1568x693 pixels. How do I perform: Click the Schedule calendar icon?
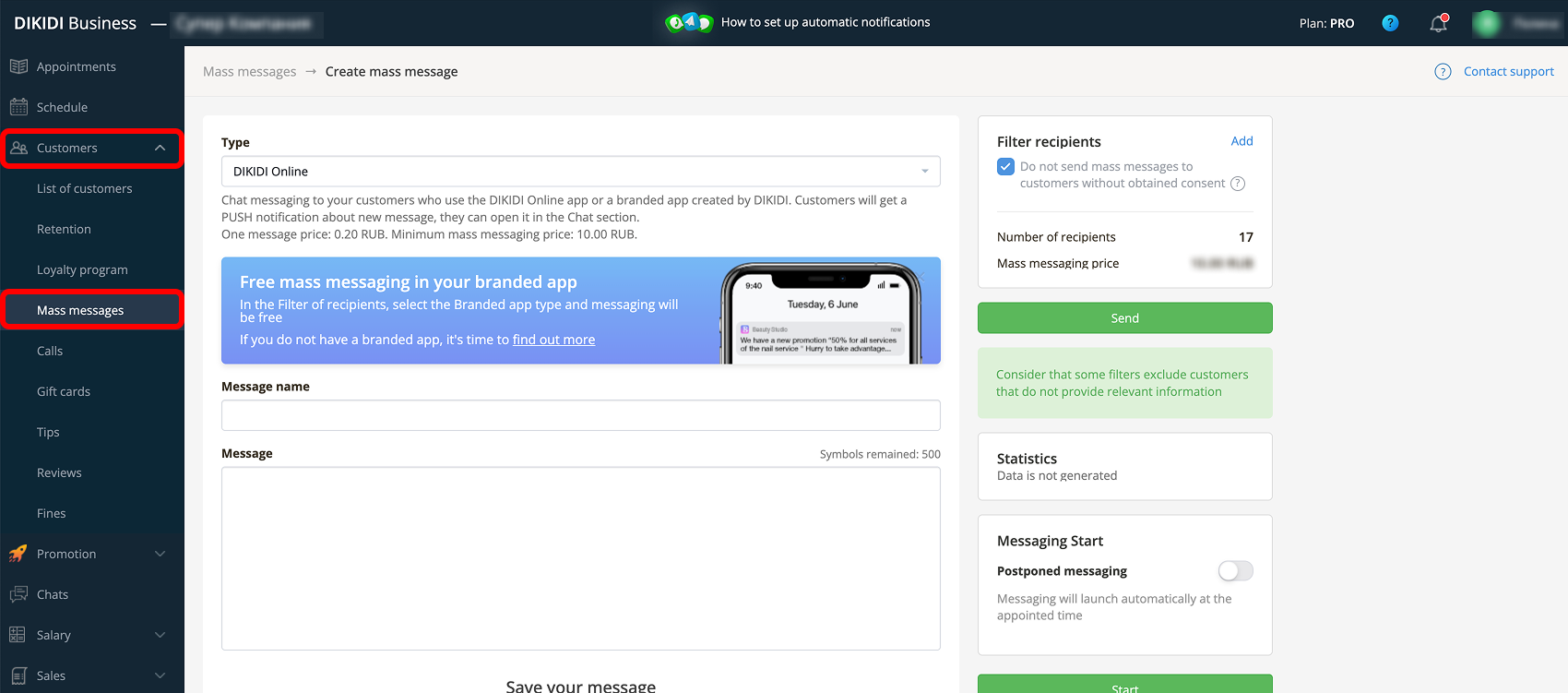(x=18, y=107)
